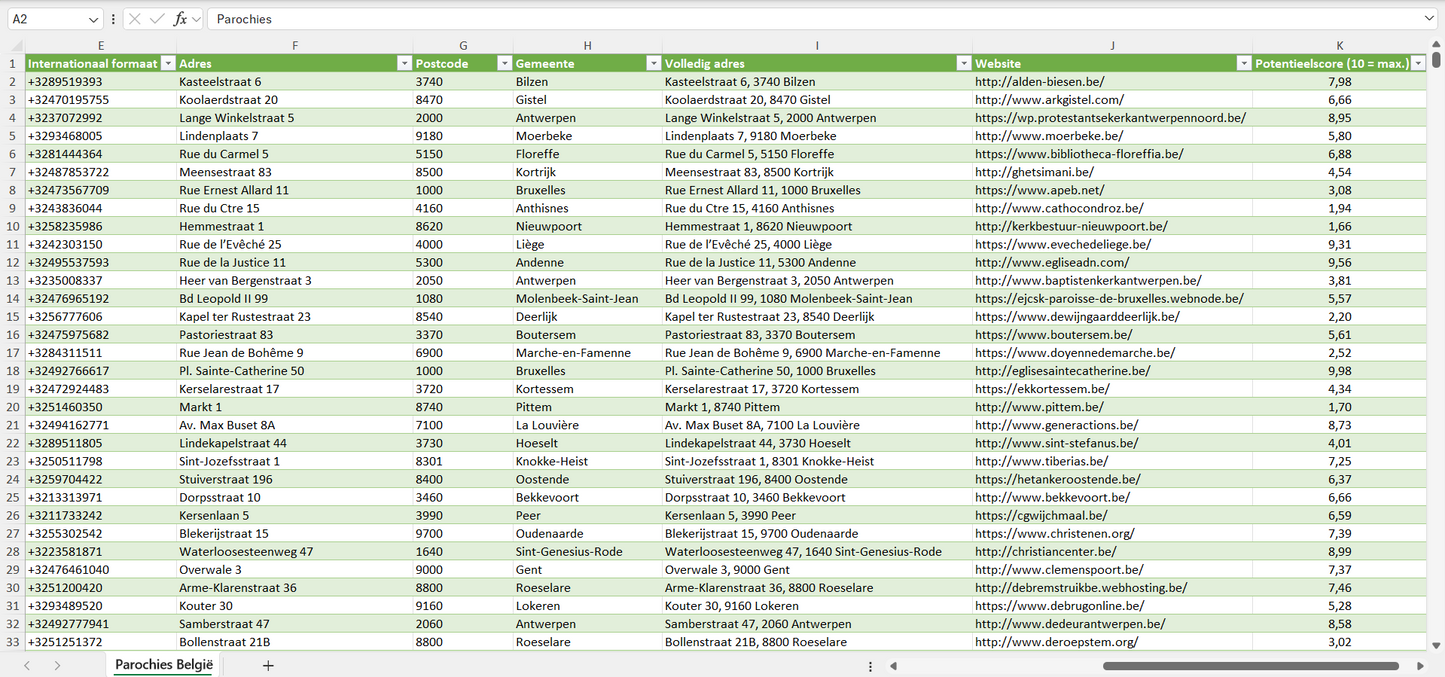Image resolution: width=1445 pixels, height=677 pixels.
Task: Click the Insert Function fx icon
Action: (x=180, y=19)
